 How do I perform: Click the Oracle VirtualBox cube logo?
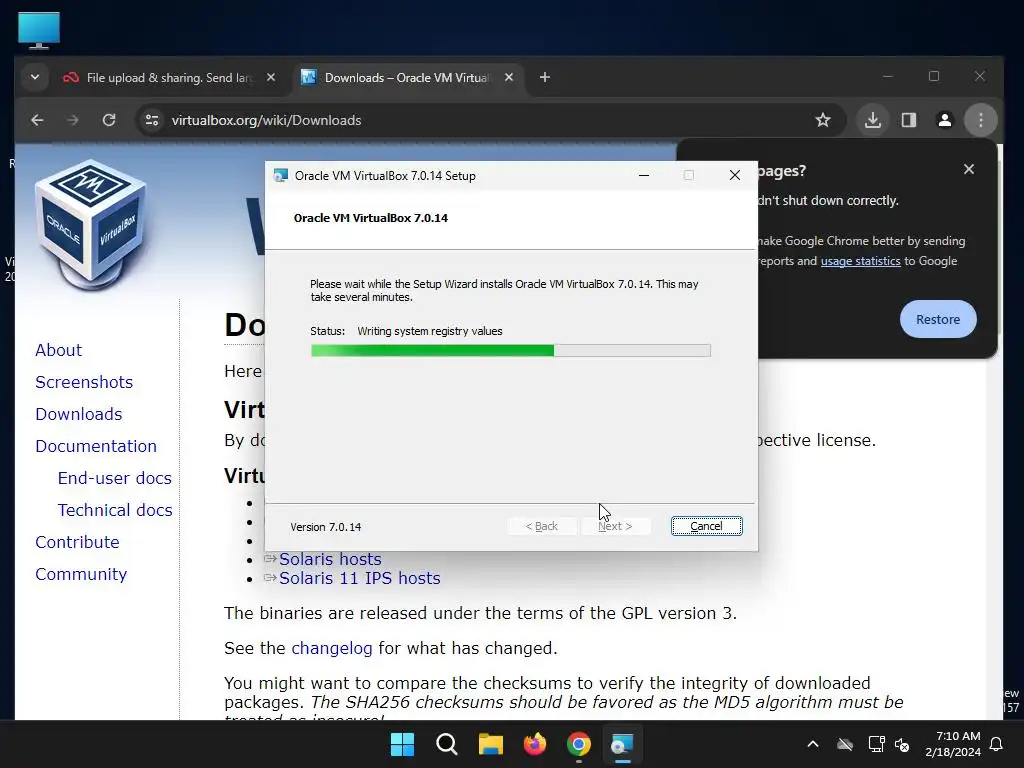[x=91, y=225]
